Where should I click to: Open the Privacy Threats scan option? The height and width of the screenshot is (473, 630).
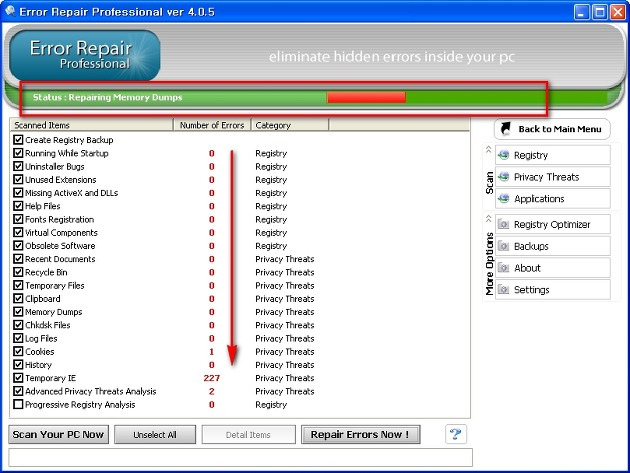553,176
